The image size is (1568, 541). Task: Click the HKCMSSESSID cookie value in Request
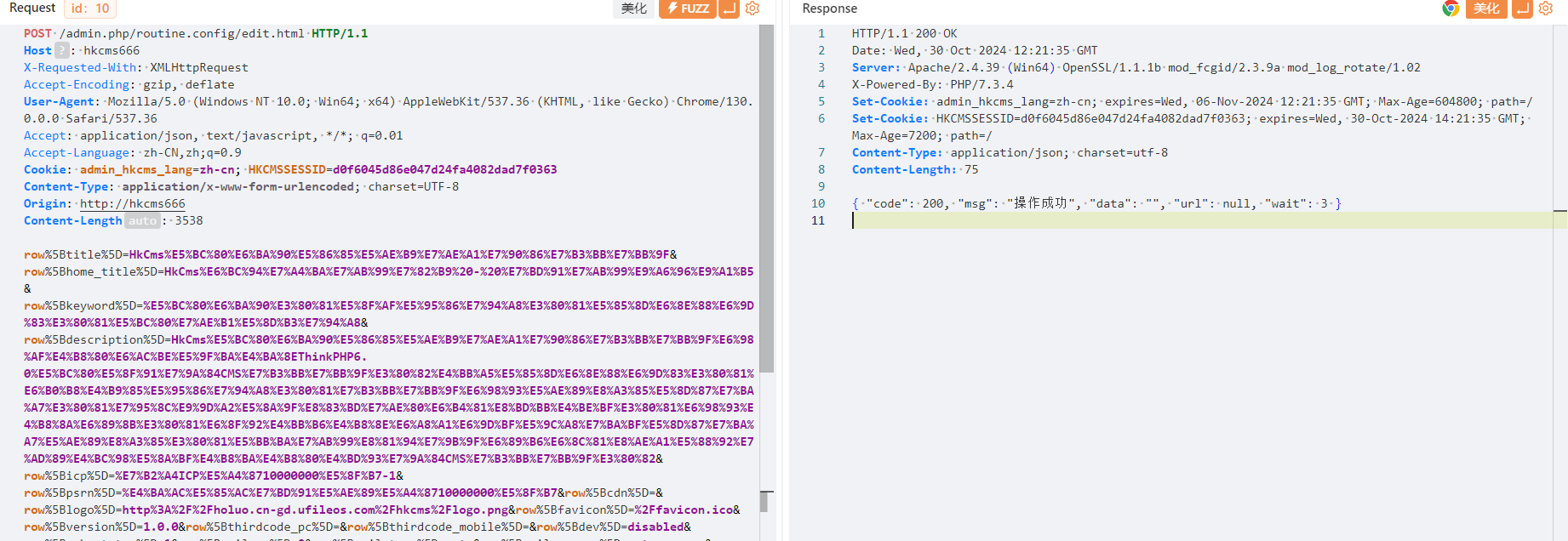444,169
